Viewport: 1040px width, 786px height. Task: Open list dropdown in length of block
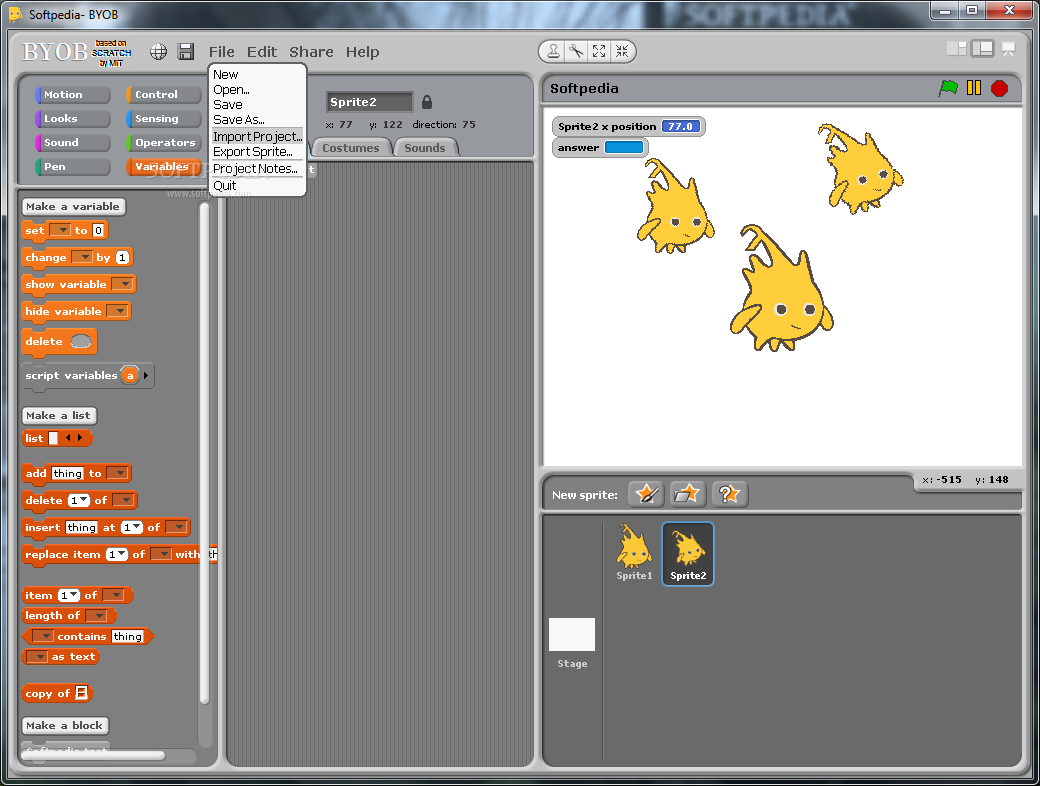pyautogui.click(x=96, y=616)
